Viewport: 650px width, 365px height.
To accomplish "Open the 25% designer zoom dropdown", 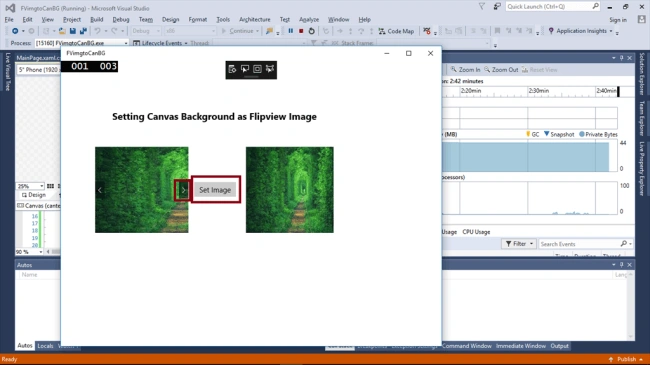I will coord(41,186).
